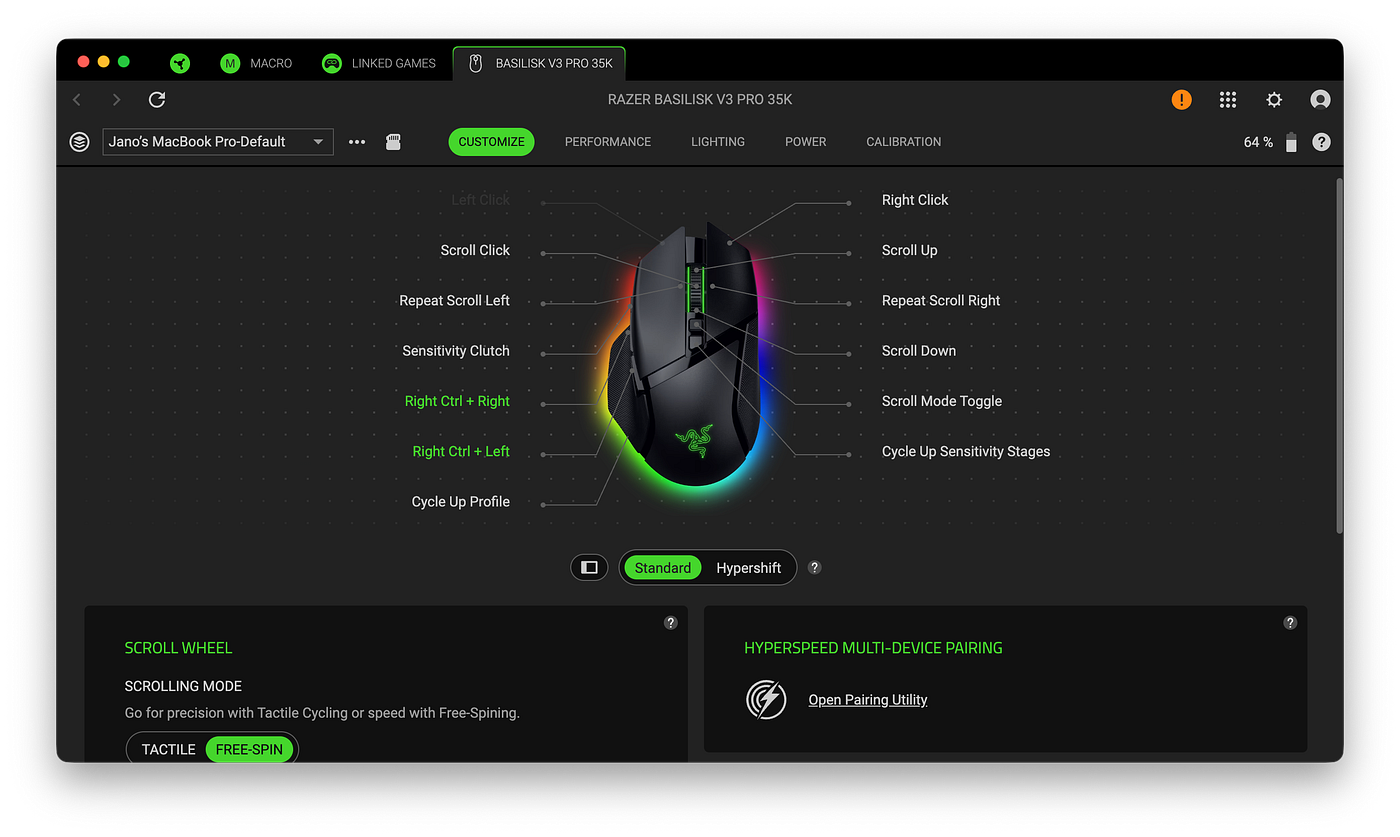
Task: Open the Pairing Utility link
Action: click(868, 700)
